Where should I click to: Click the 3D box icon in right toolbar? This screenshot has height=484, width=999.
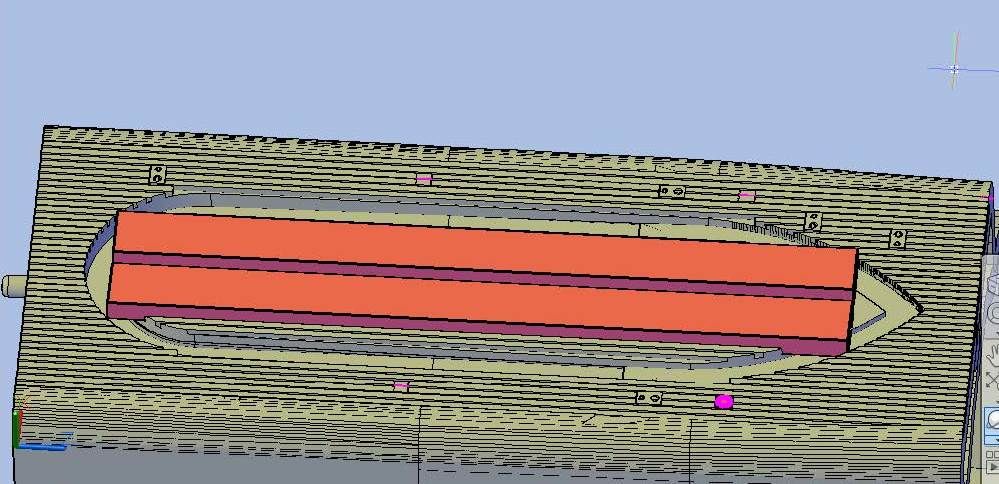coord(992,278)
